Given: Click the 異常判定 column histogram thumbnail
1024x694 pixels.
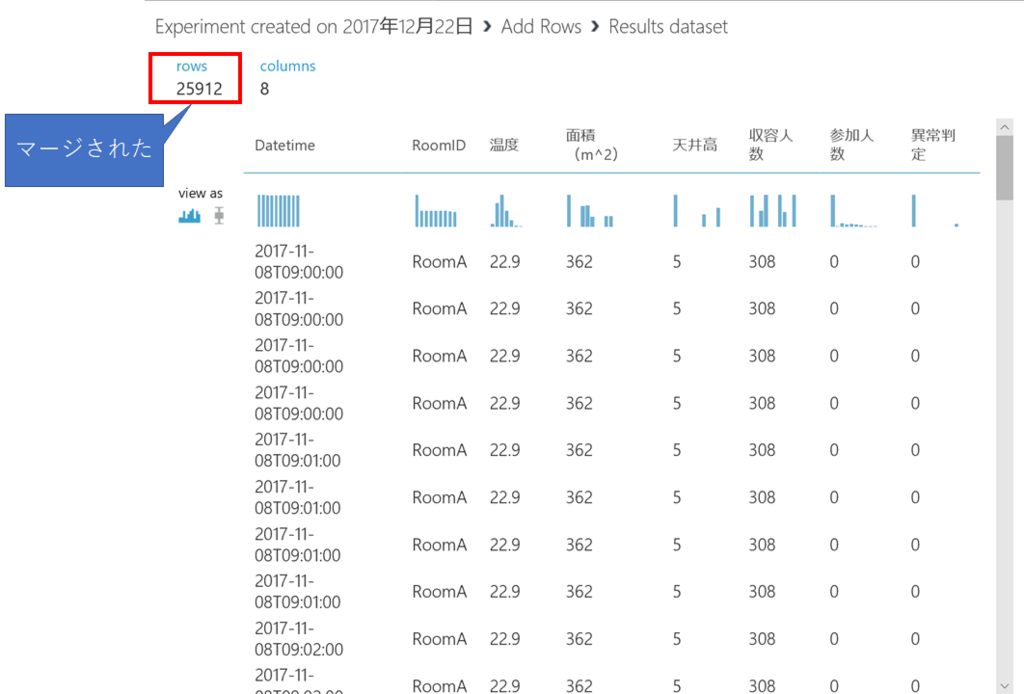Looking at the screenshot, I should [x=935, y=211].
